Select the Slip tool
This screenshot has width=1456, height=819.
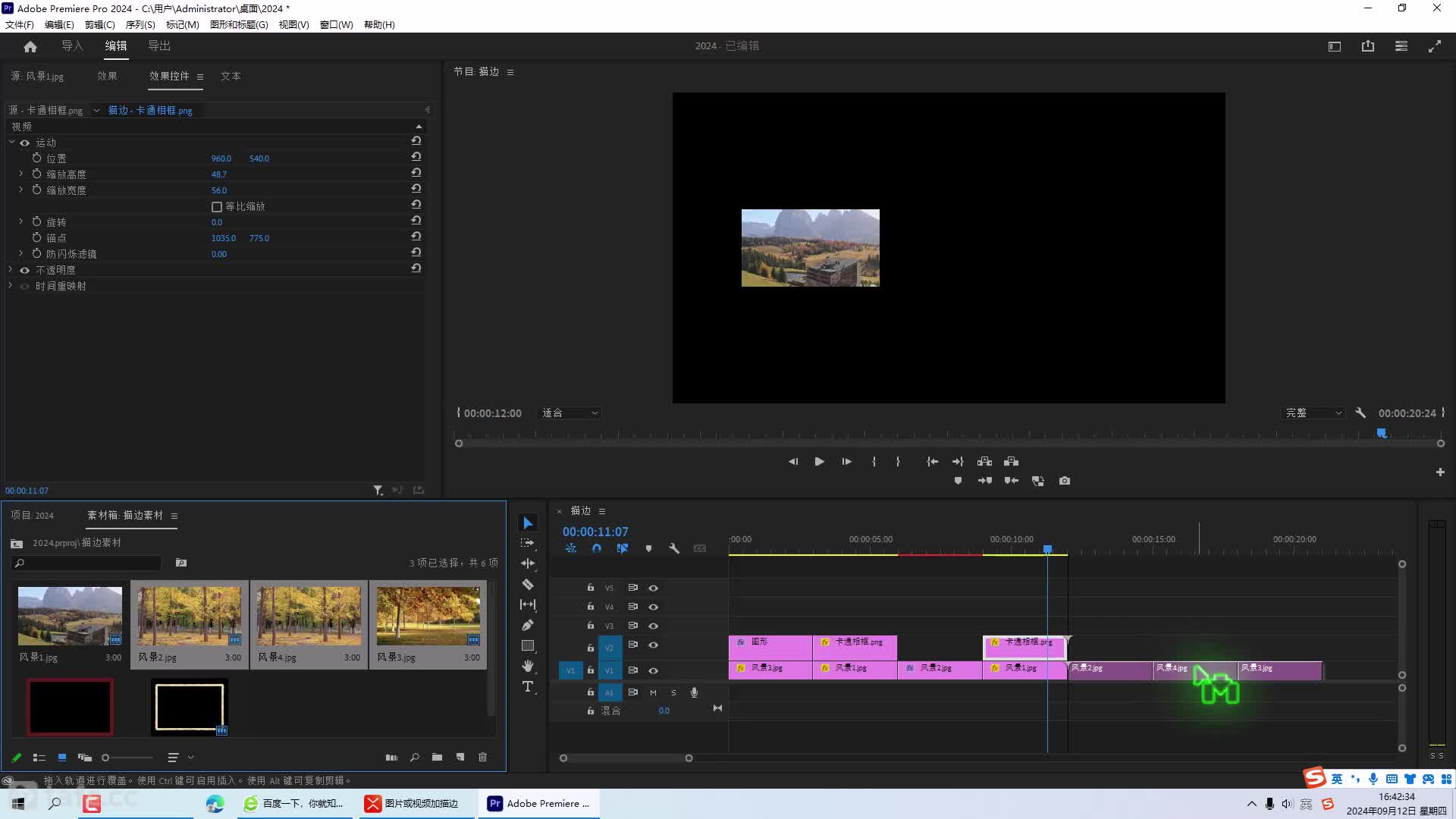tap(528, 604)
